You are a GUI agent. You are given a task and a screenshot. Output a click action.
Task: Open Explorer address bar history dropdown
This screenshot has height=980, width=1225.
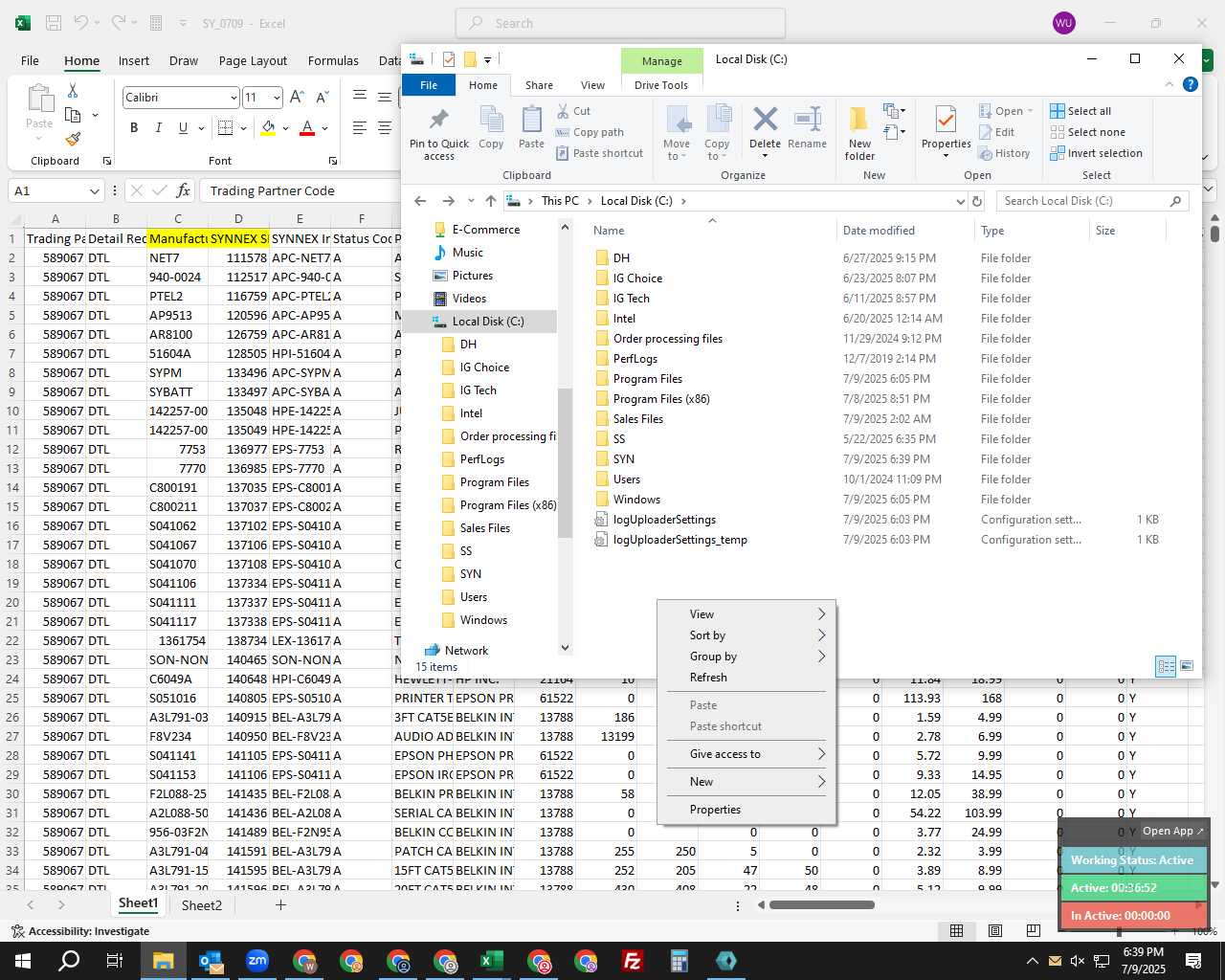point(960,201)
